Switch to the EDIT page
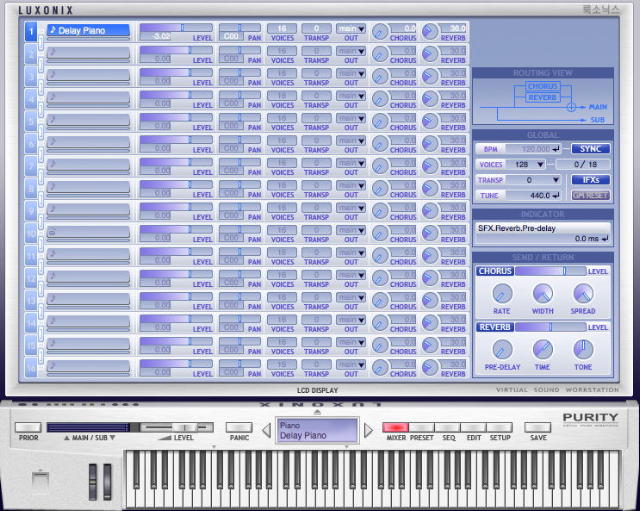This screenshot has height=511, width=640. tap(473, 427)
